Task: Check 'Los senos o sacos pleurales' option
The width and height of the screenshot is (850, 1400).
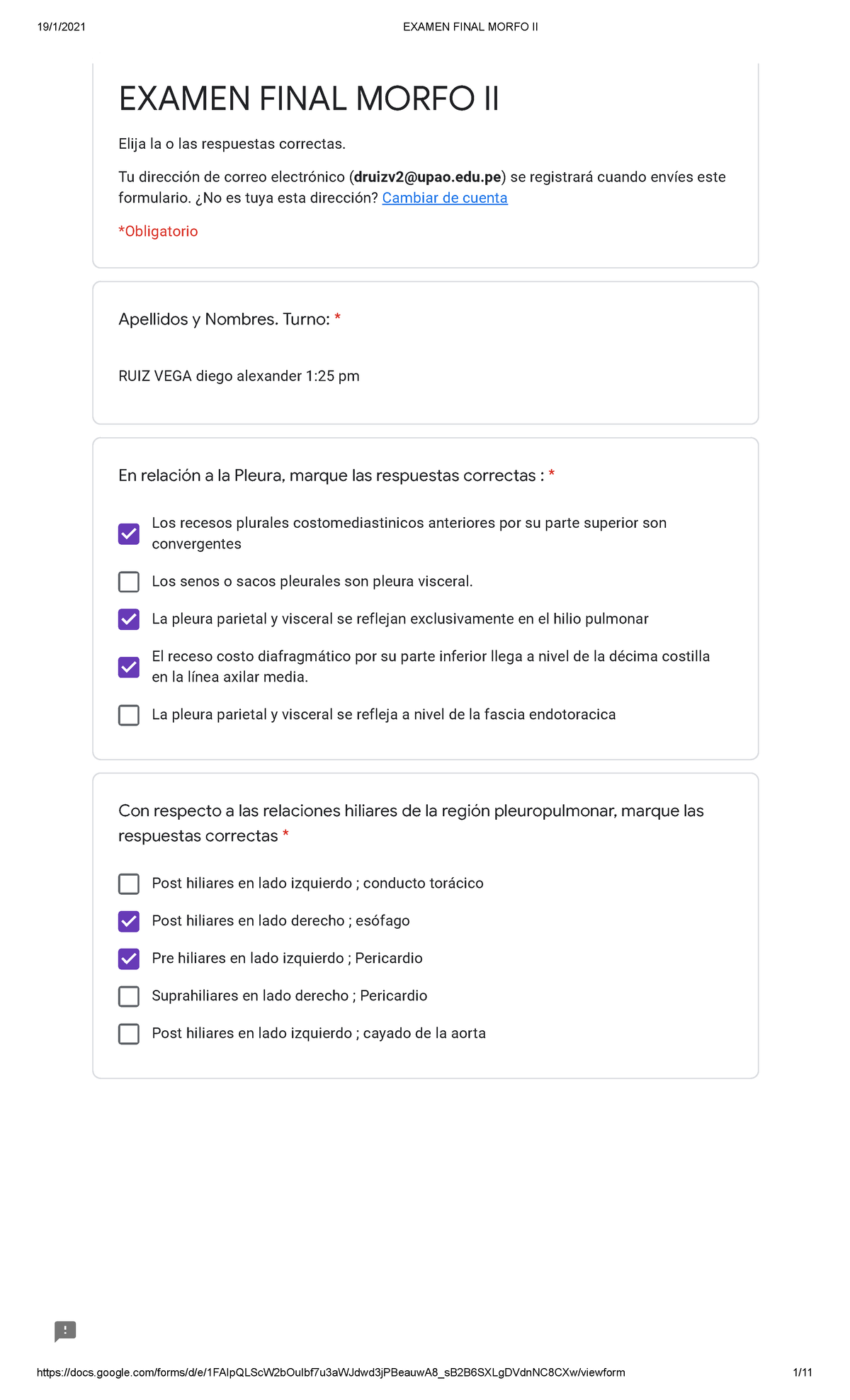Action: tap(129, 582)
